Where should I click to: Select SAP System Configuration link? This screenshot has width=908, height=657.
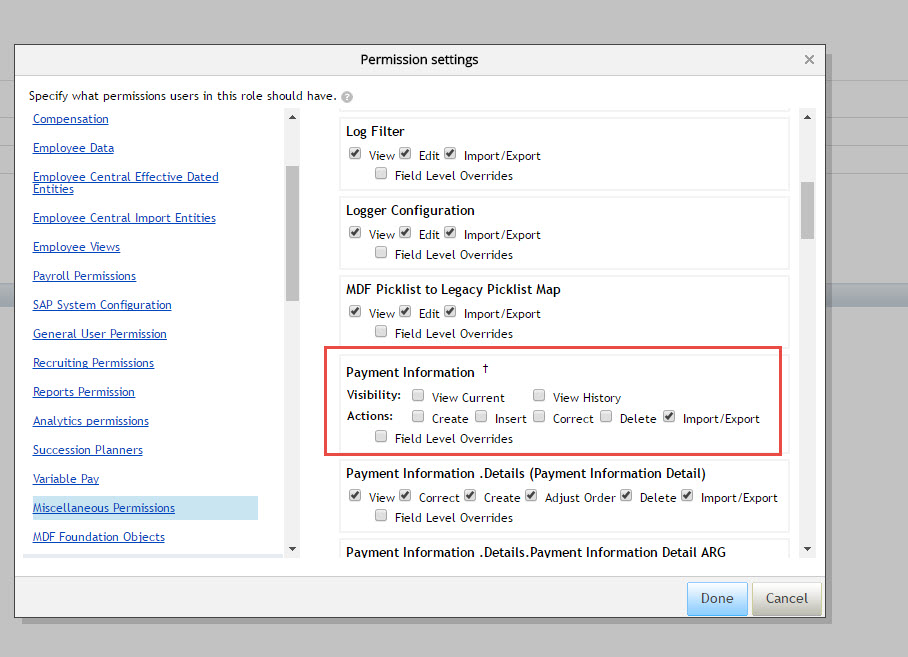point(102,304)
